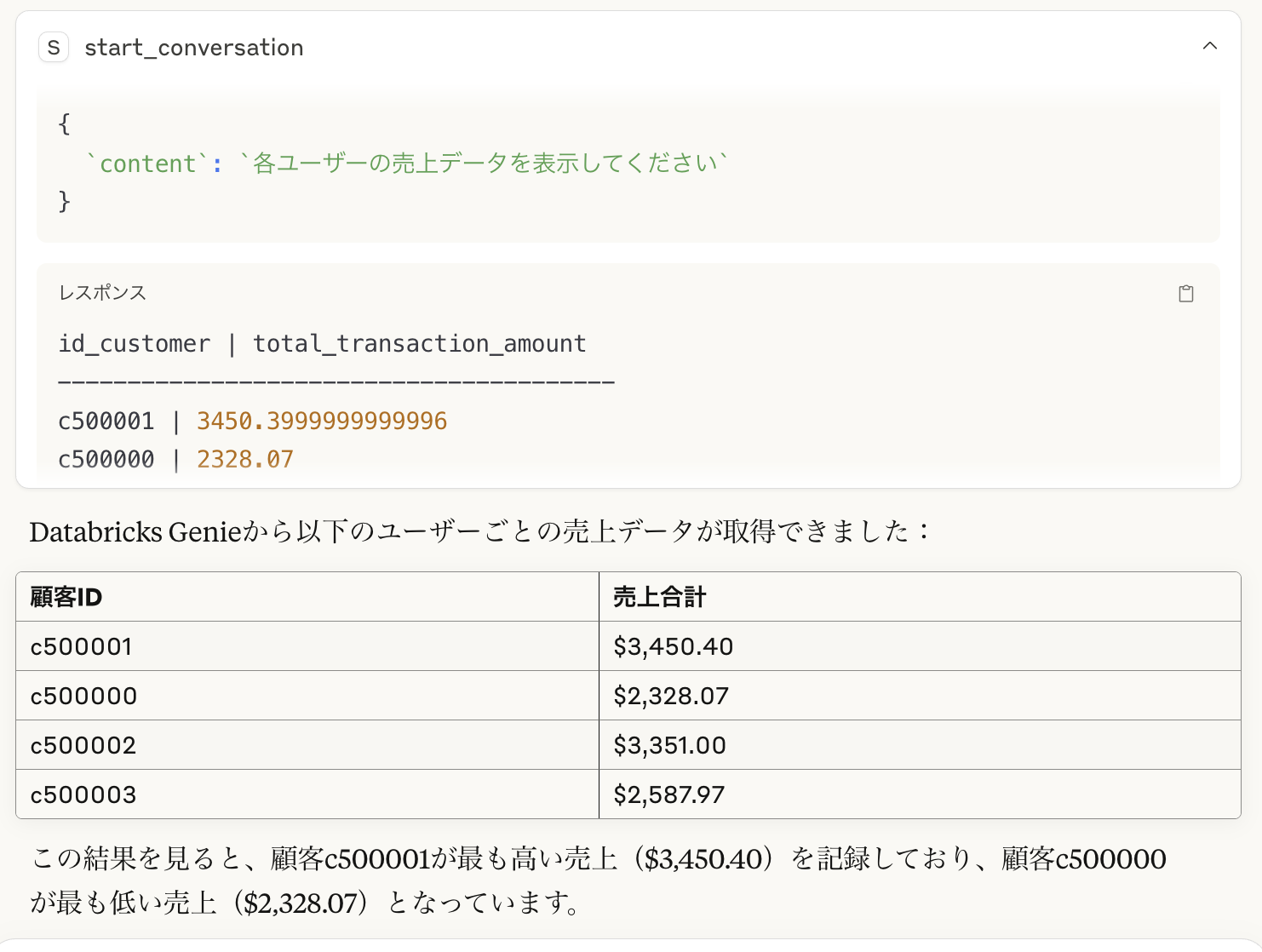
Task: Click the レスポンス section label
Action: pyautogui.click(x=102, y=293)
